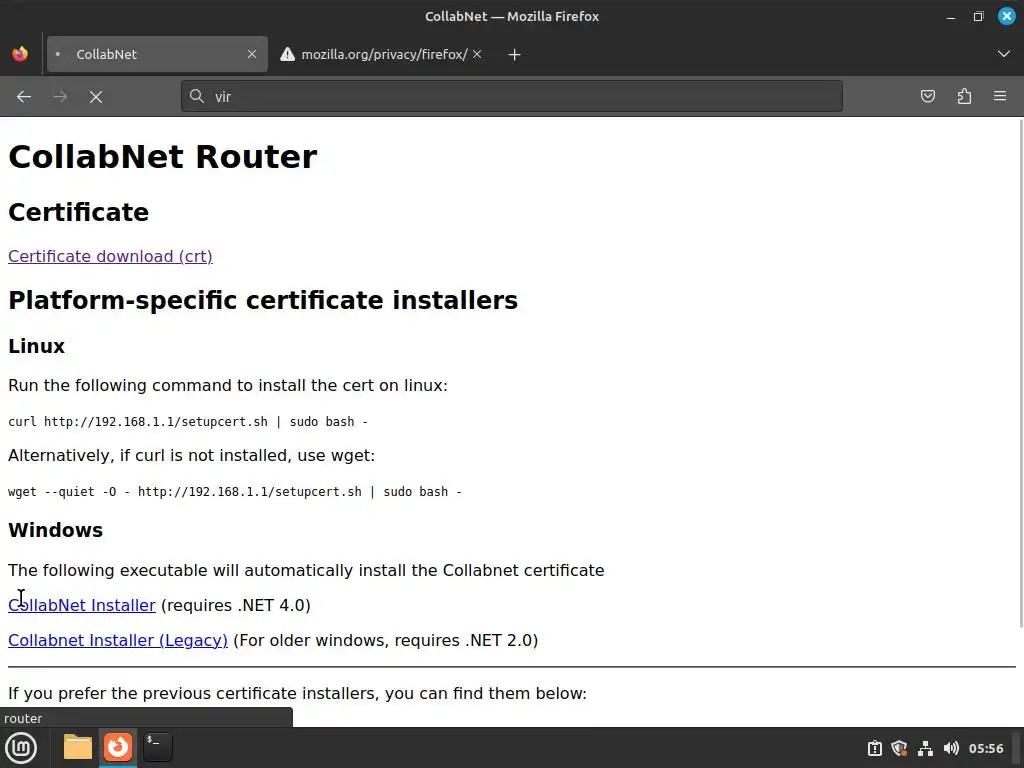This screenshot has width=1024, height=768.
Task: Open the Terminal from the taskbar
Action: click(x=158, y=747)
